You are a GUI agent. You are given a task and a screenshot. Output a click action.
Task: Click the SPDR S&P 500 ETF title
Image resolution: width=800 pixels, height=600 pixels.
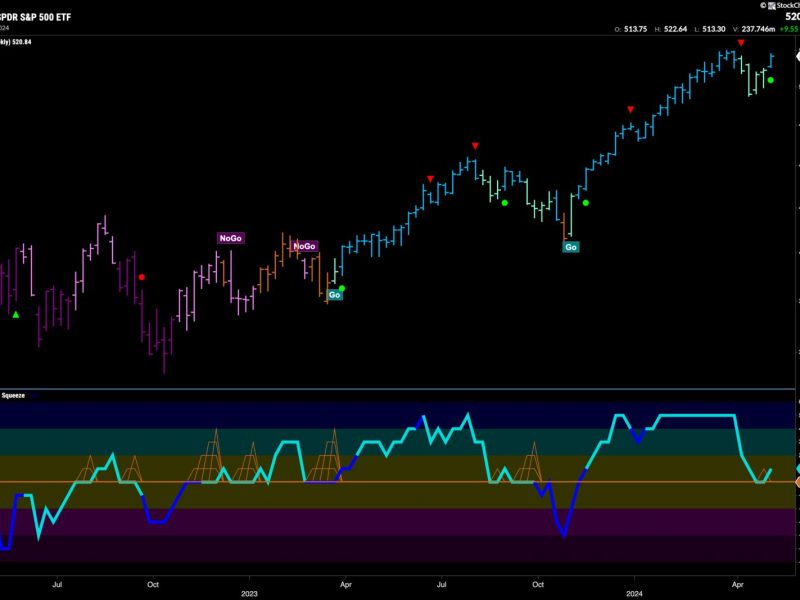tap(35, 17)
